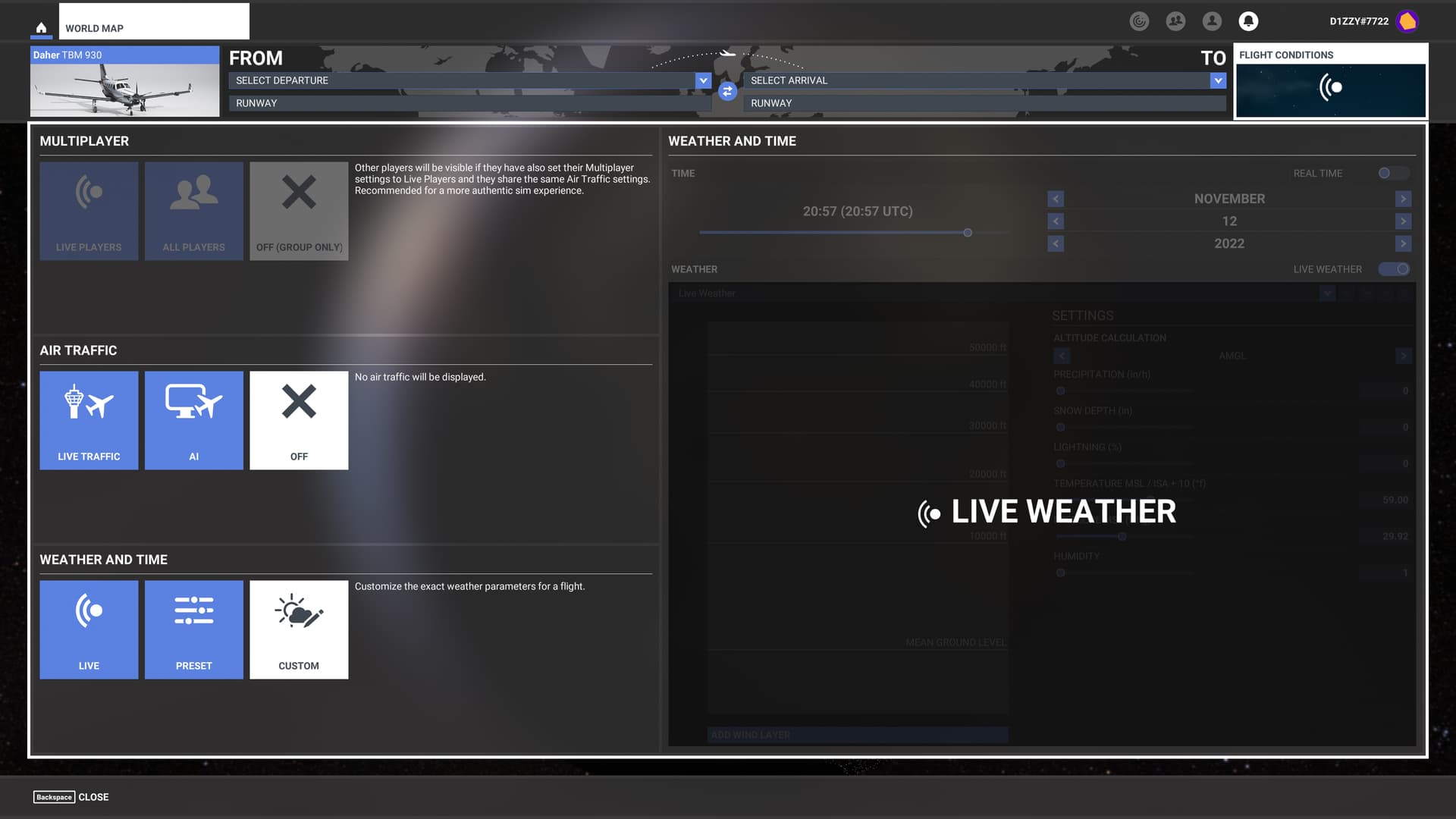Turn air traffic OFF with the X tile
This screenshot has width=1456, height=819.
click(x=299, y=420)
